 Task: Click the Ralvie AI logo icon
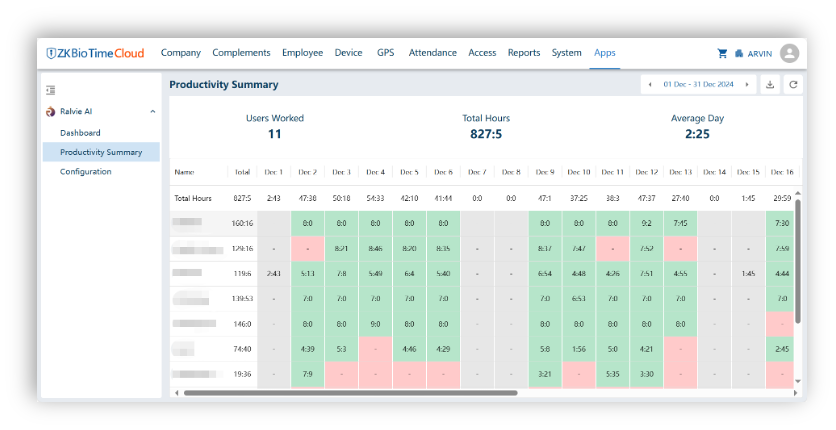point(50,112)
